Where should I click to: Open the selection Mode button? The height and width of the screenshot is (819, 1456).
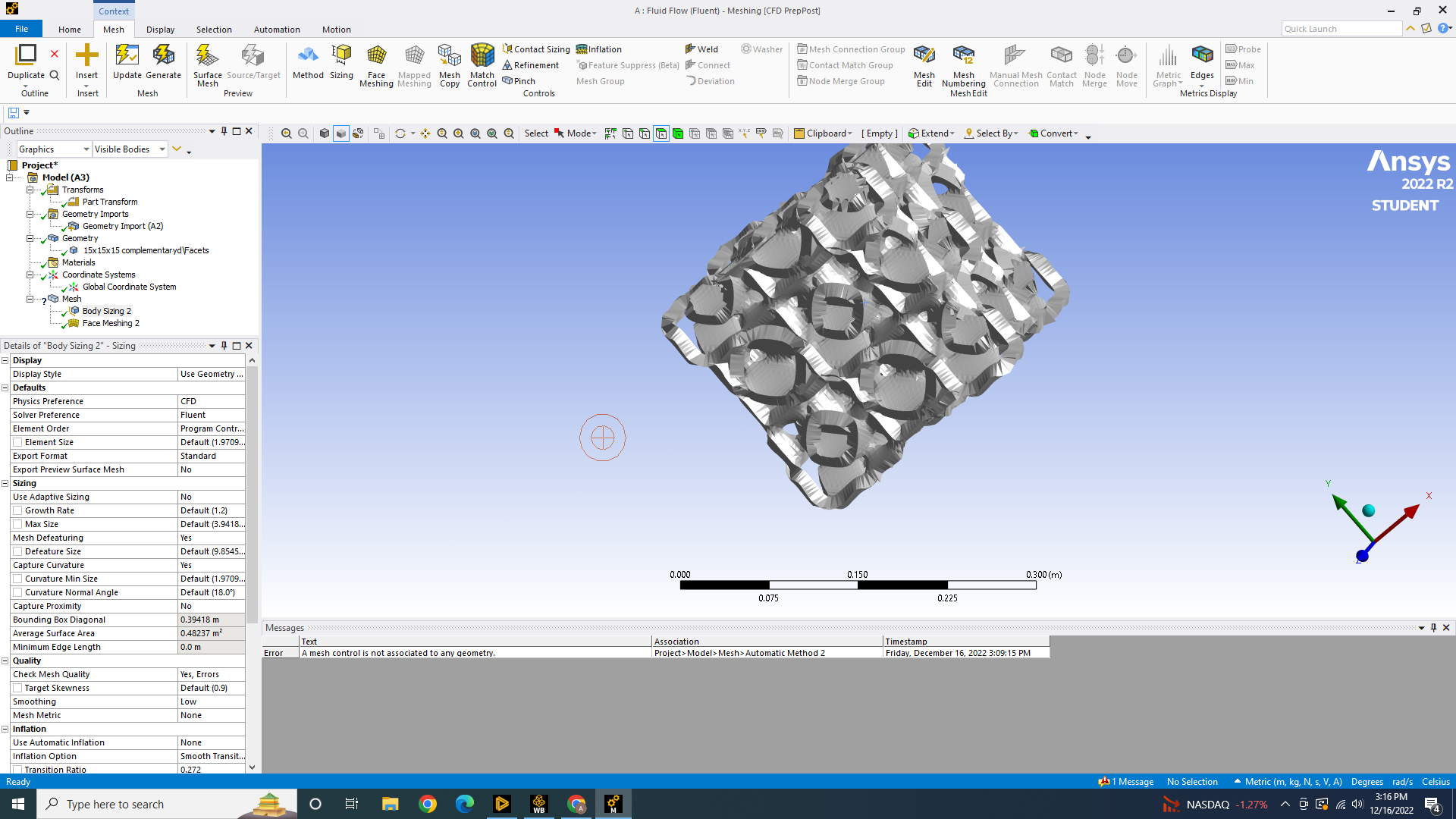tap(576, 133)
